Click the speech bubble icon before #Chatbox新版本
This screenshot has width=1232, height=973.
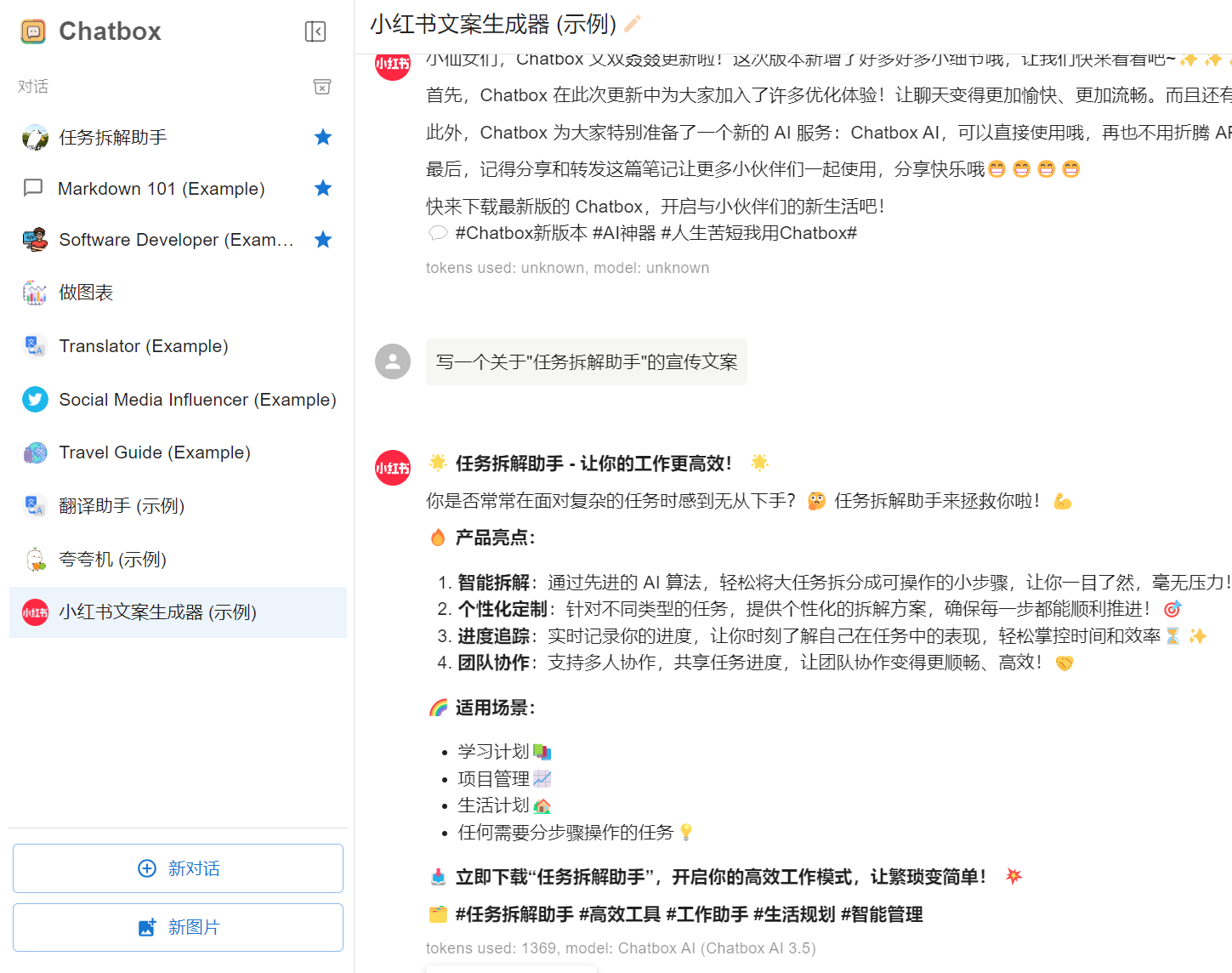(x=438, y=233)
